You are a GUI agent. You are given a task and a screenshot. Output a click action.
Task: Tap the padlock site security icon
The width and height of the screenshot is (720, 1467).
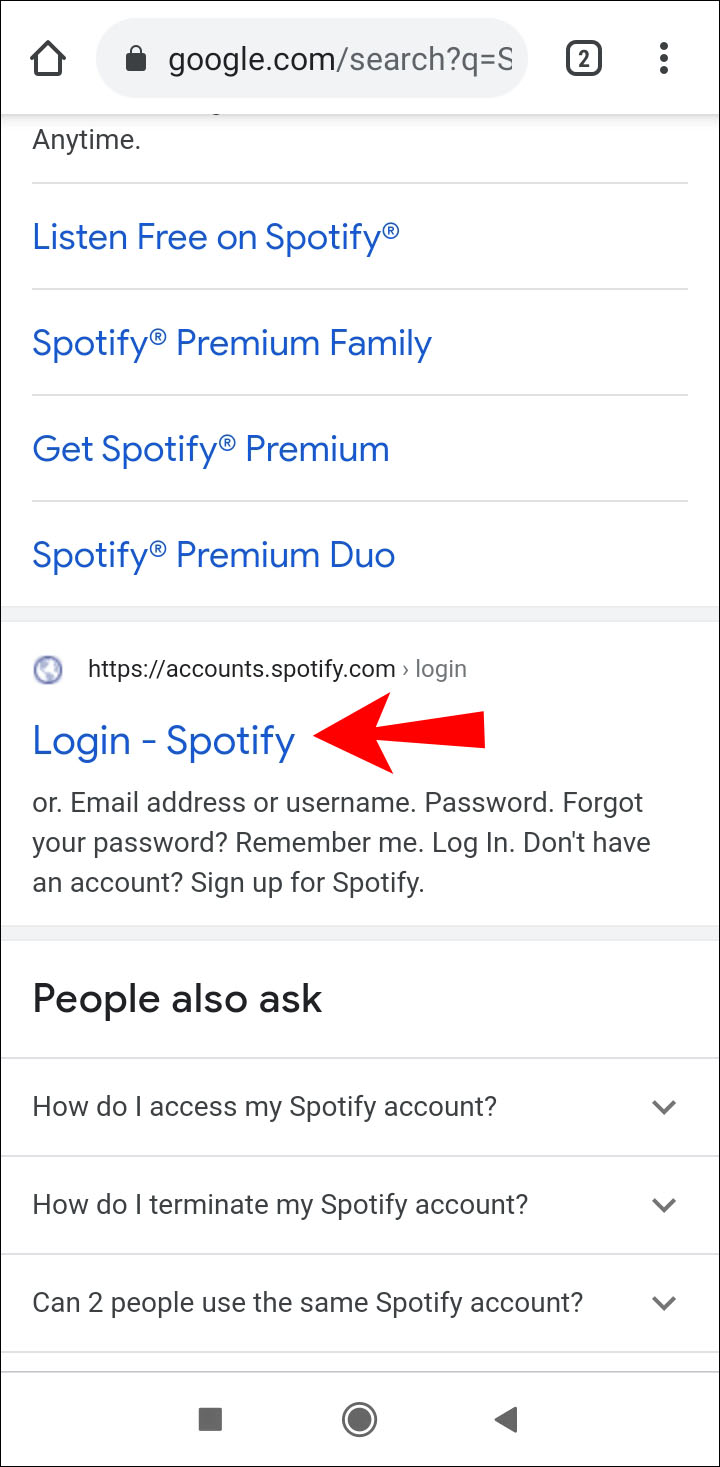click(x=136, y=60)
